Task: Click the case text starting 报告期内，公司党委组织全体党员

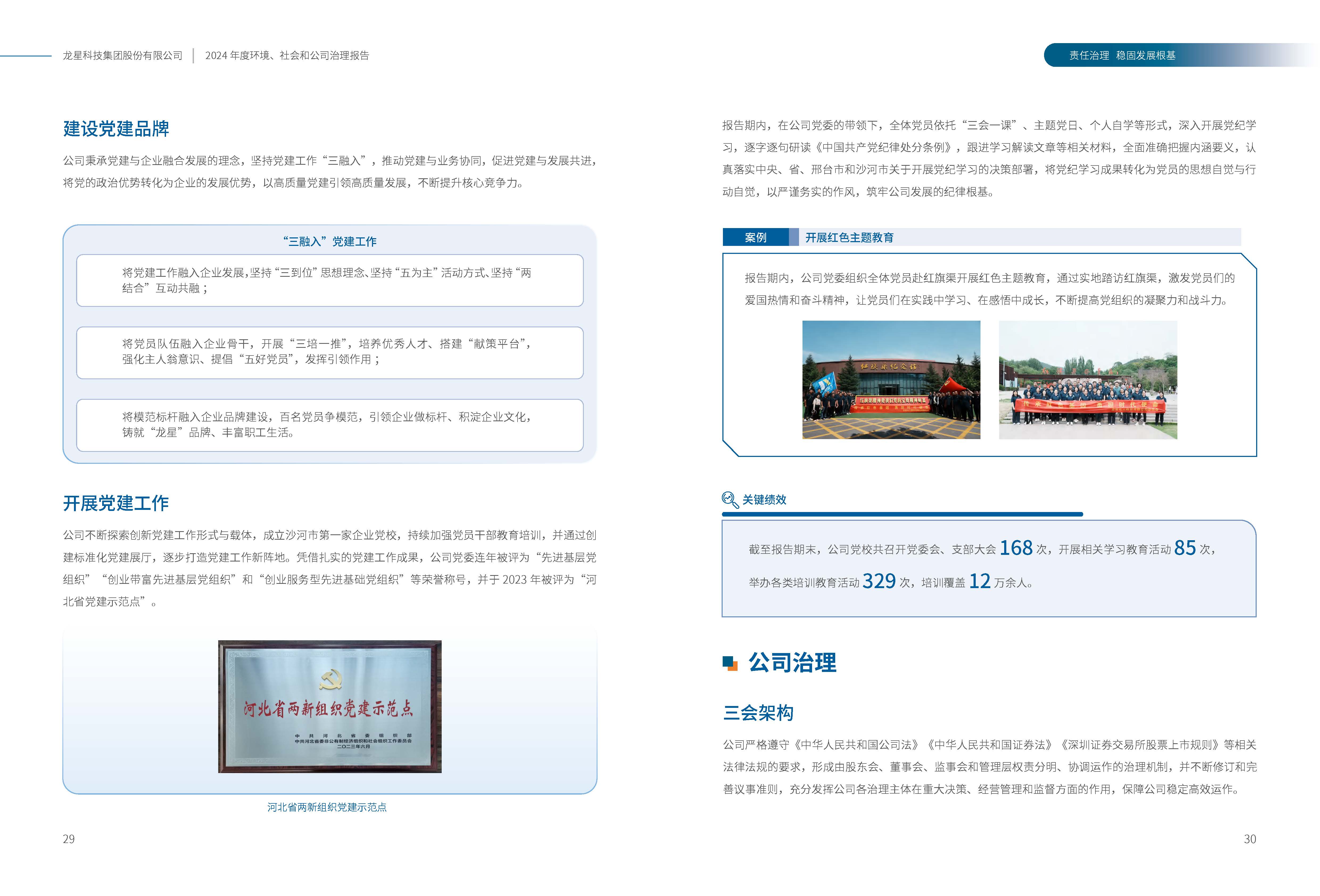Action: click(x=990, y=289)
